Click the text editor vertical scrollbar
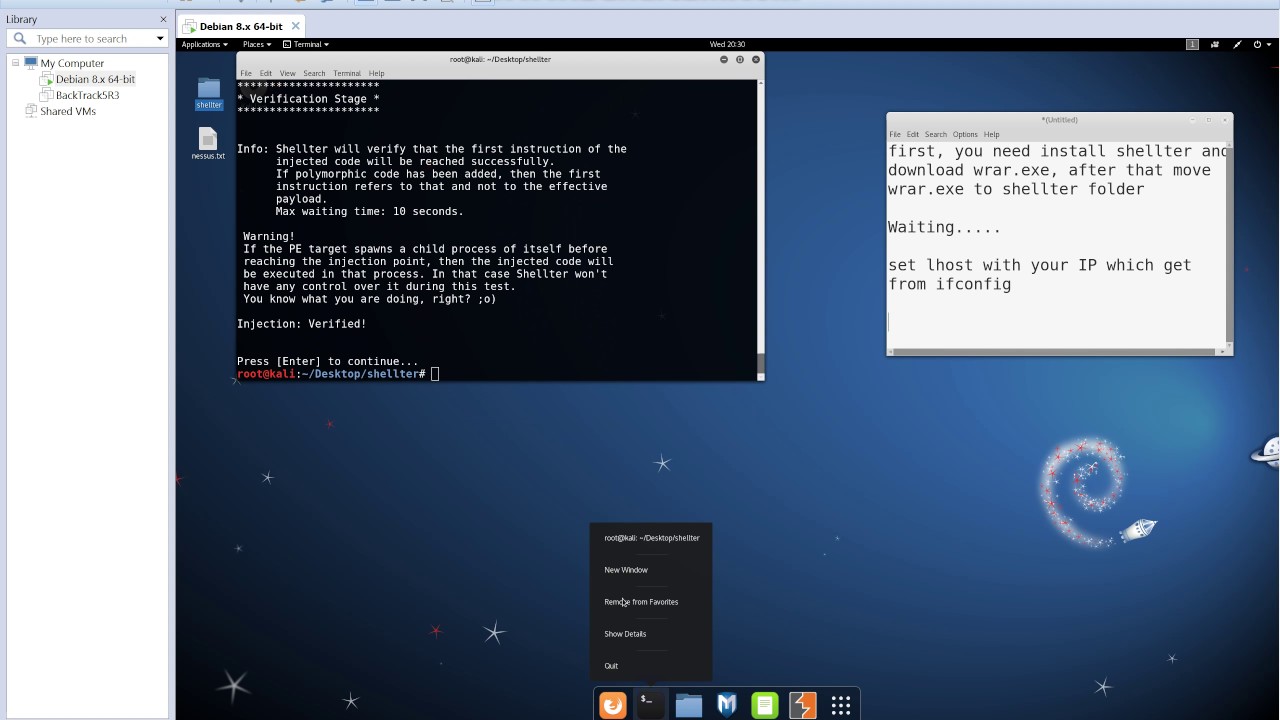1280x720 pixels. (x=1230, y=245)
